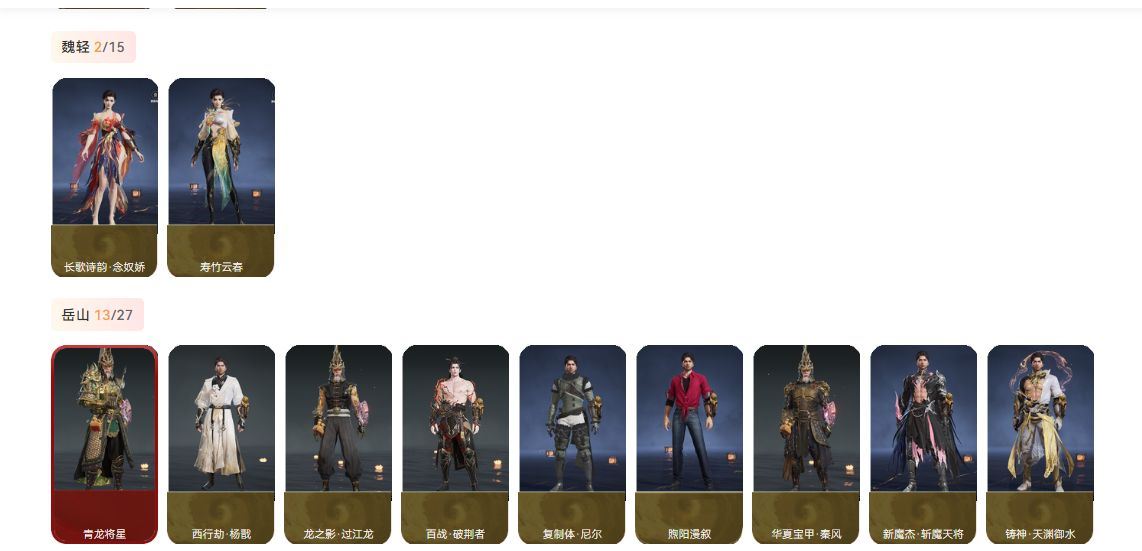Image resolution: width=1142 pixels, height=551 pixels.
Task: Select the 华夏宝甲·秦风 skin card
Action: pyautogui.click(x=806, y=445)
